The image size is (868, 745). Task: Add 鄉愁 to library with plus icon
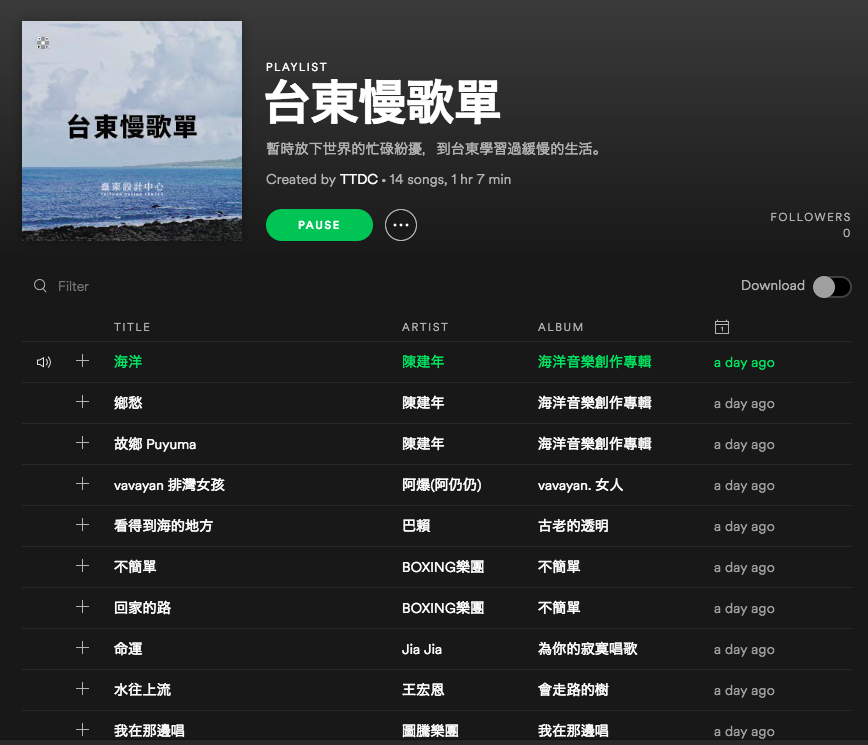pyautogui.click(x=82, y=402)
